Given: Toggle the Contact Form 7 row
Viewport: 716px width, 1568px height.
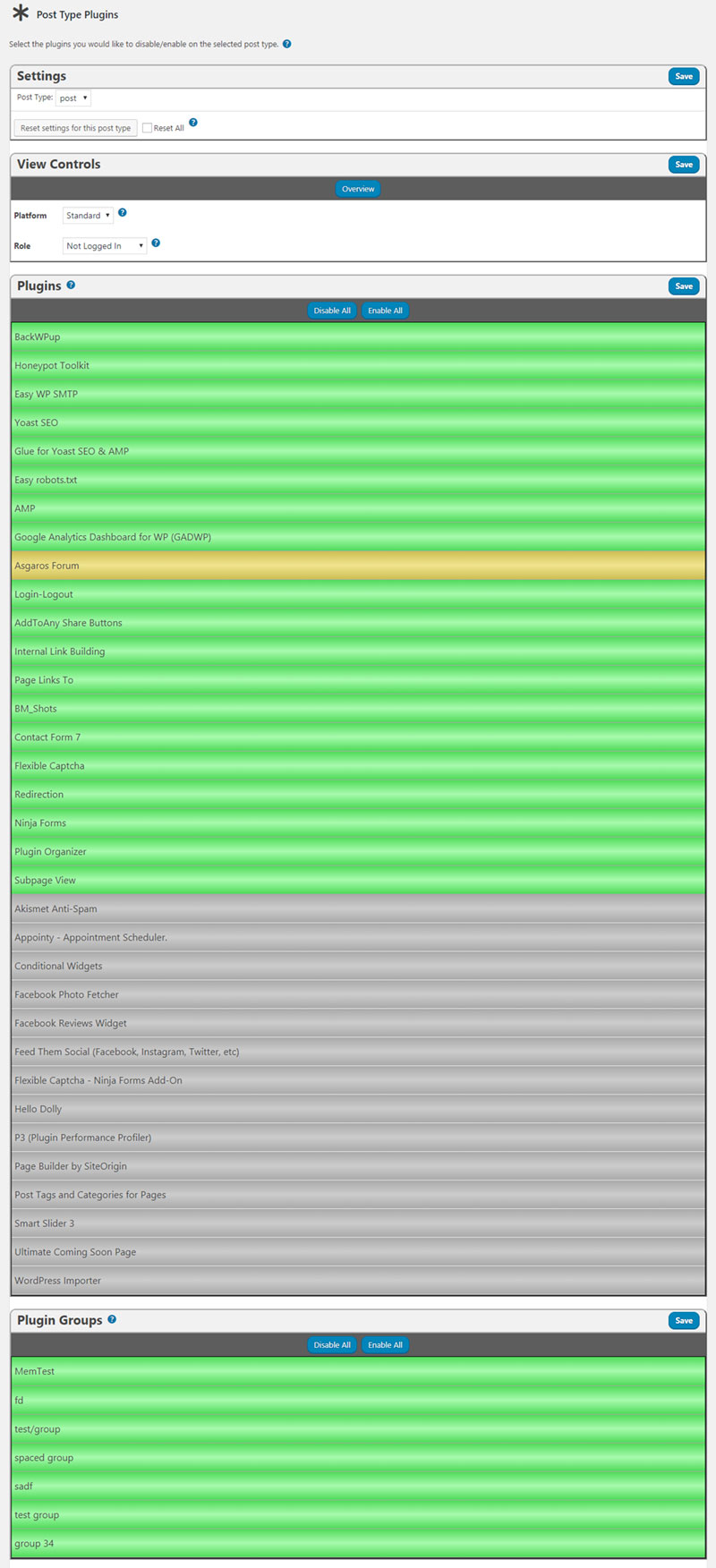Looking at the screenshot, I should click(358, 737).
